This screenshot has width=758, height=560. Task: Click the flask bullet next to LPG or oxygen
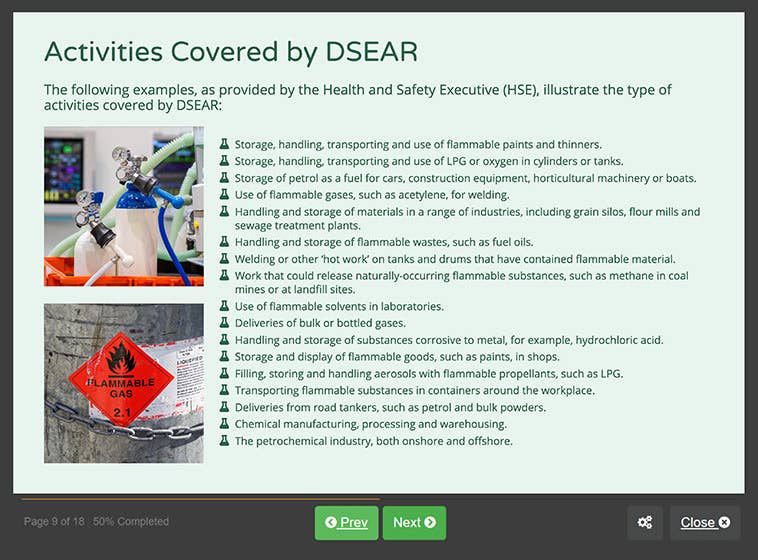225,161
